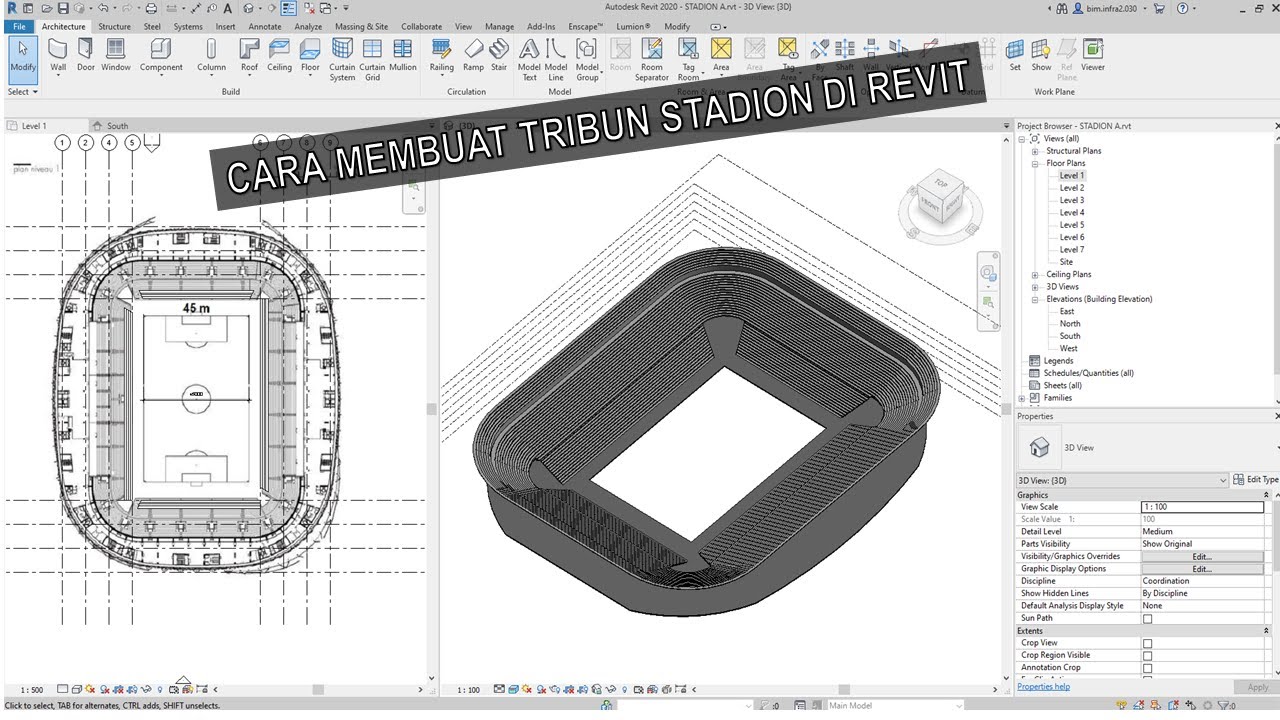The image size is (1280, 720).
Task: Select the Ceiling tool
Action: [x=280, y=56]
